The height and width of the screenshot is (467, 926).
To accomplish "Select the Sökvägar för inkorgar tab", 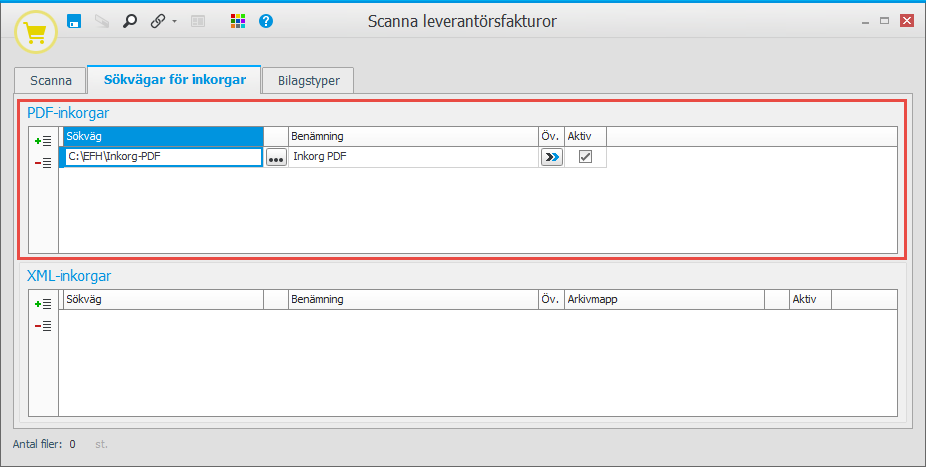I will [174, 80].
